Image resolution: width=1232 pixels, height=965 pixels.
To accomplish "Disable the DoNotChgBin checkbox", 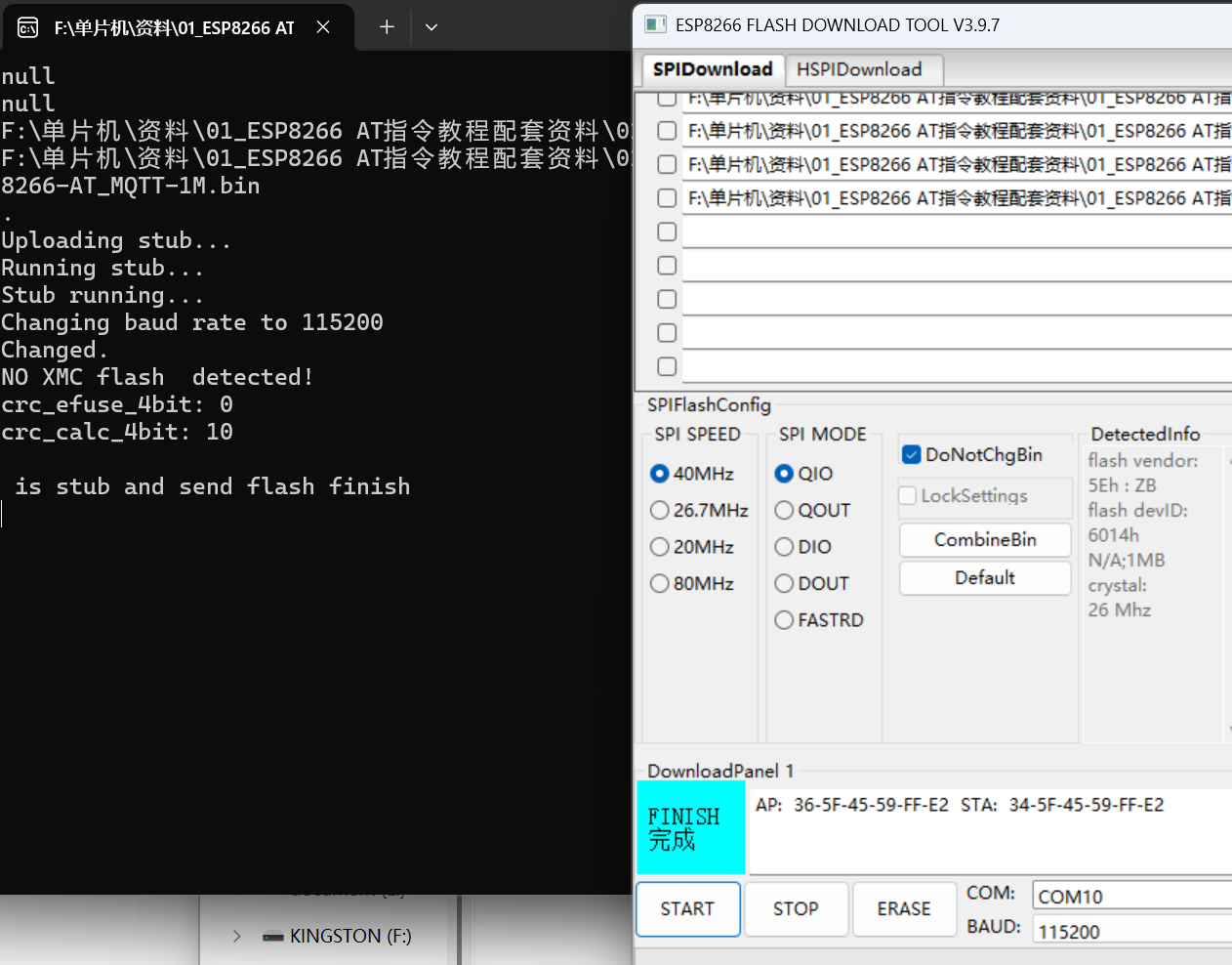I will point(911,453).
